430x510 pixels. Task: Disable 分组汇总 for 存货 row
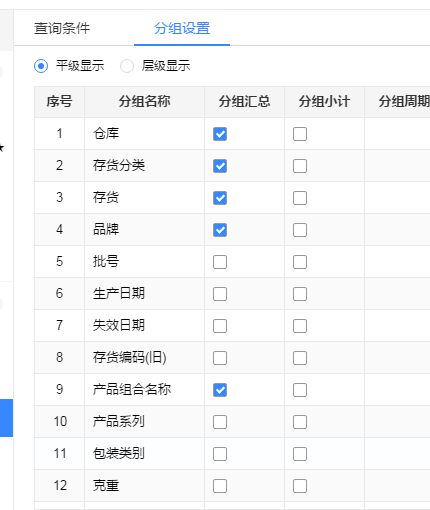[x=220, y=198]
